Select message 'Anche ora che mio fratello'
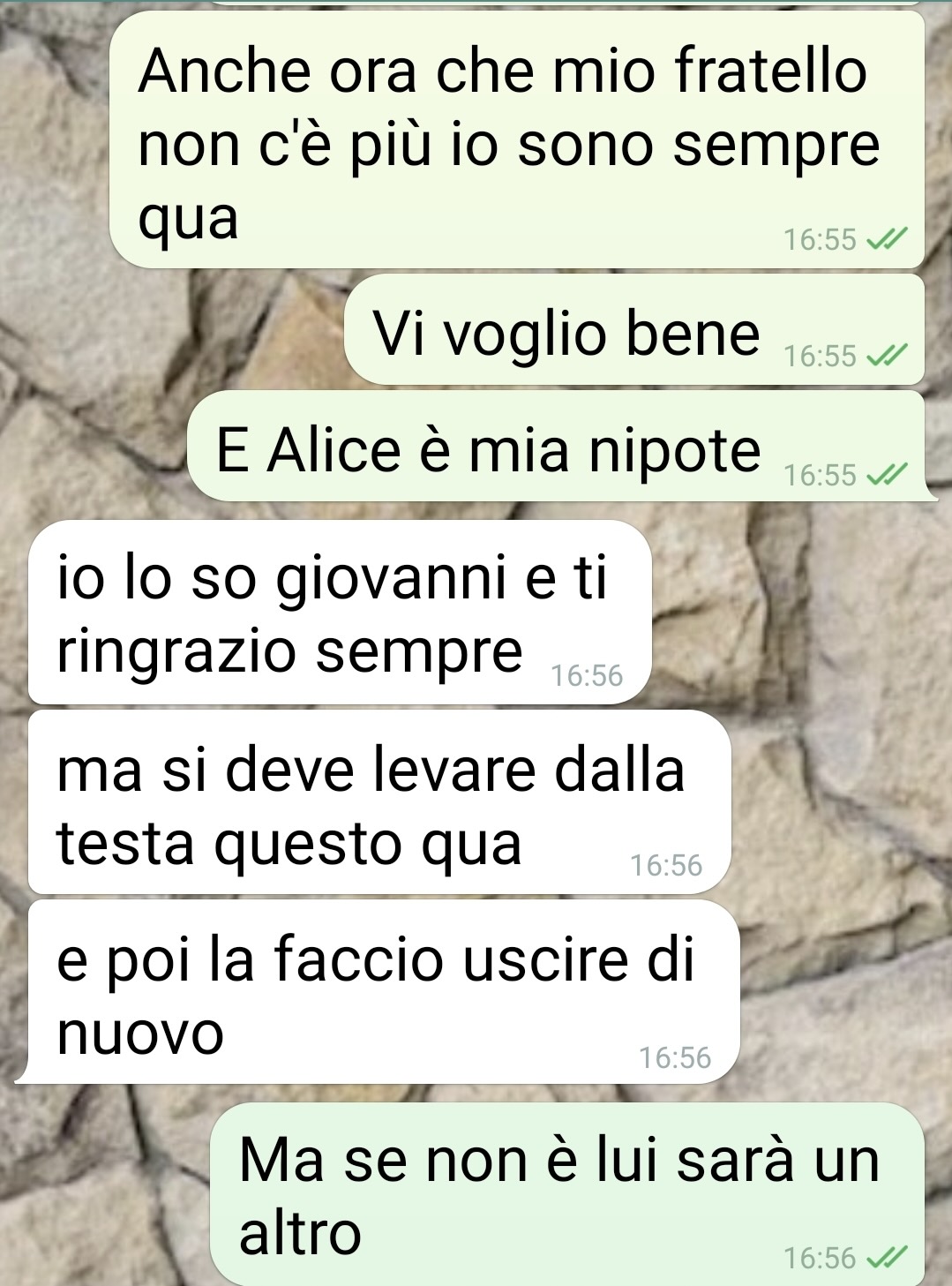This screenshot has width=952, height=1286. pyautogui.click(x=517, y=139)
